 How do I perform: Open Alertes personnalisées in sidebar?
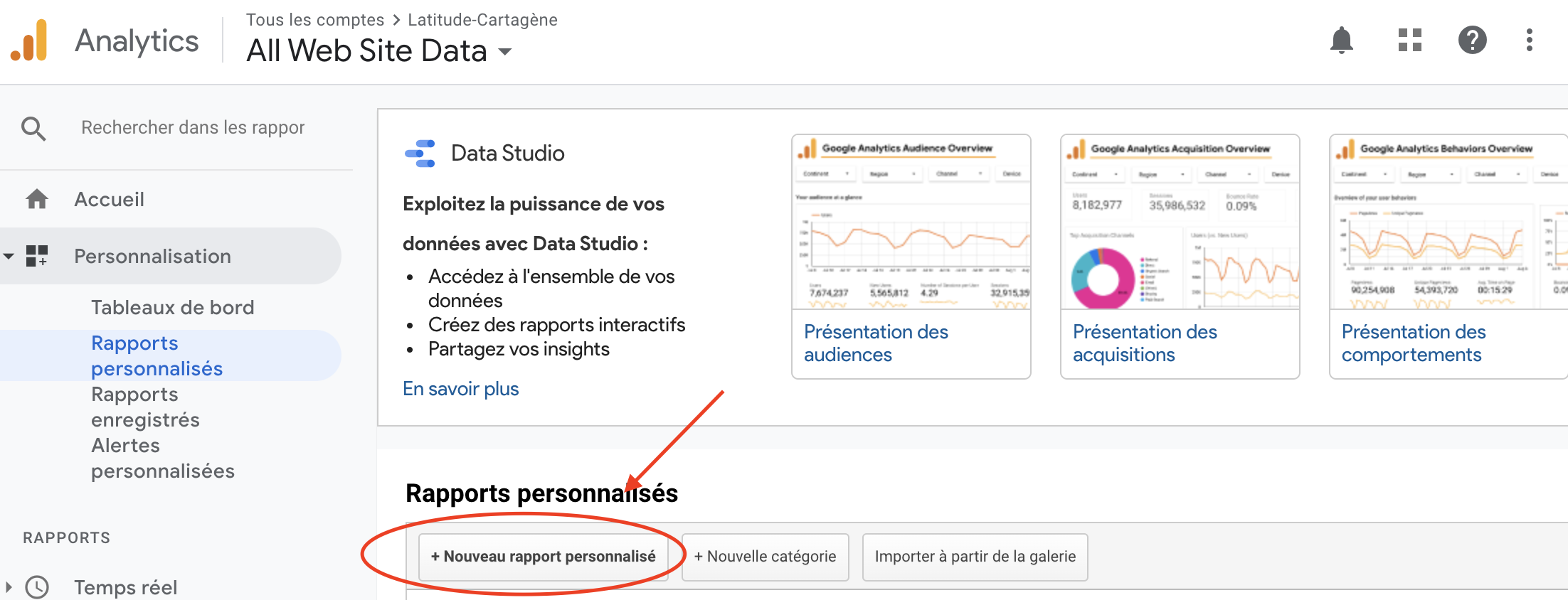coord(162,458)
